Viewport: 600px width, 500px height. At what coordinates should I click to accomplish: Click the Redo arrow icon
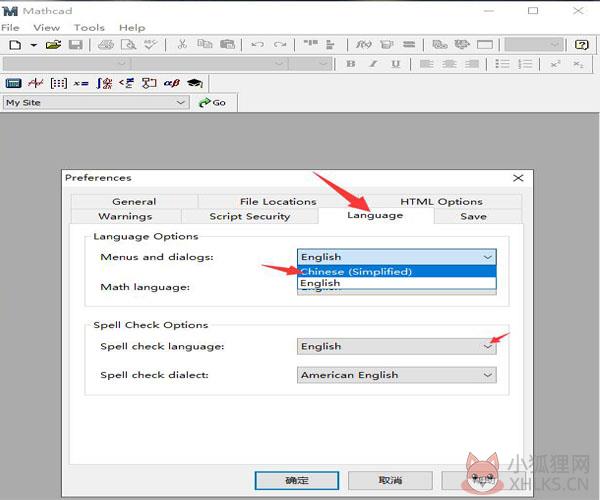tap(280, 44)
